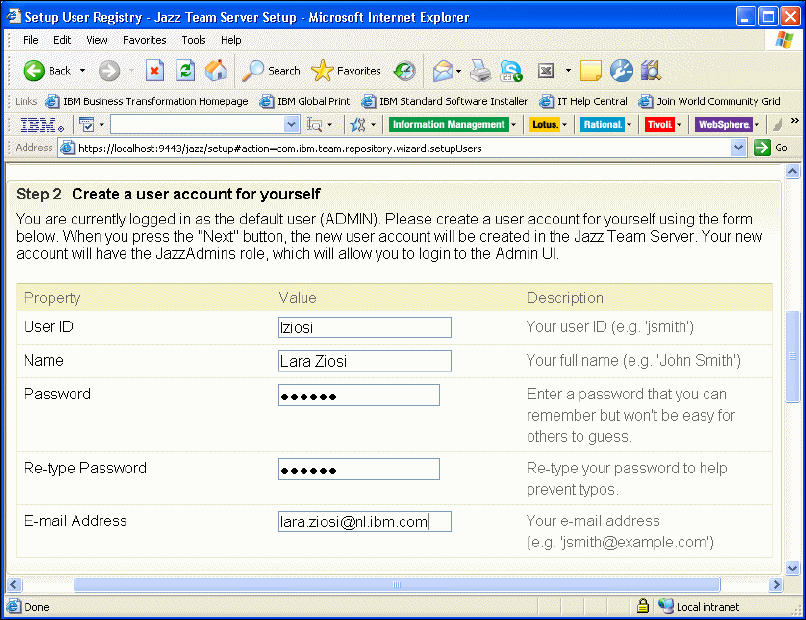Click the Forward arrow icon
The width and height of the screenshot is (806, 620).
109,71
